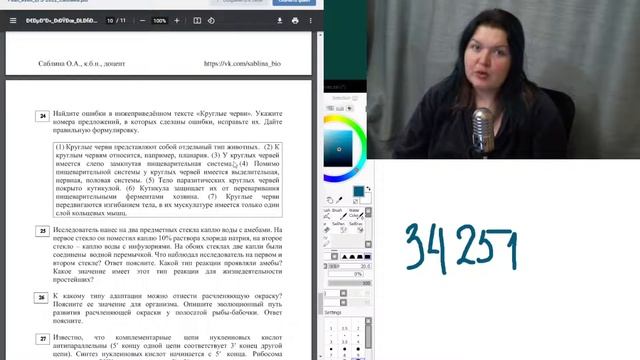Pick a shade in the saturation square
The width and height of the screenshot is (640, 360).
pos(338,149)
